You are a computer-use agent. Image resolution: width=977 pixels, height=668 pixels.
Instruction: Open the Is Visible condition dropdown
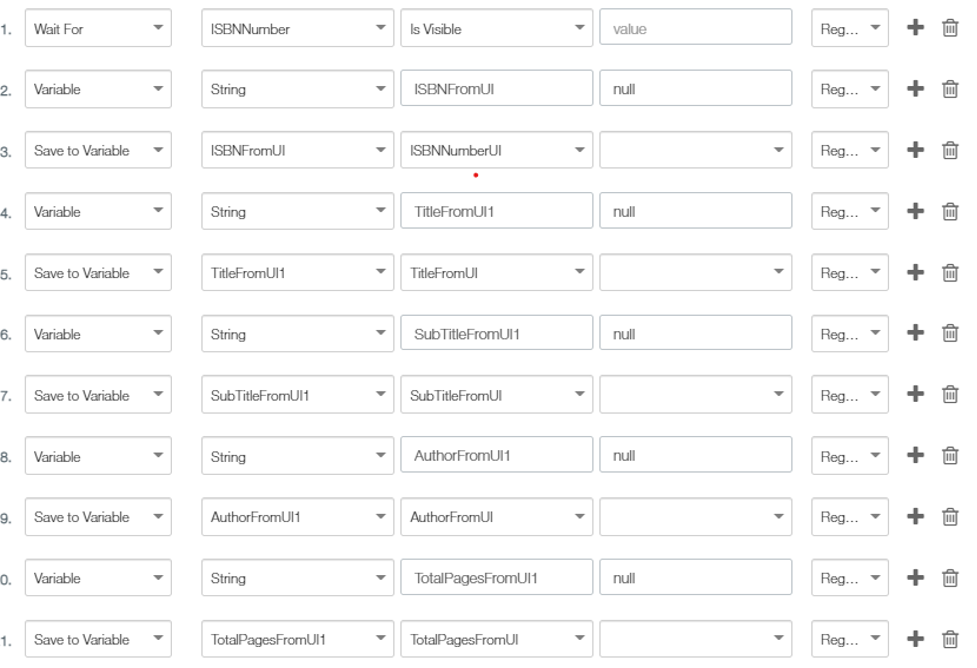point(497,28)
